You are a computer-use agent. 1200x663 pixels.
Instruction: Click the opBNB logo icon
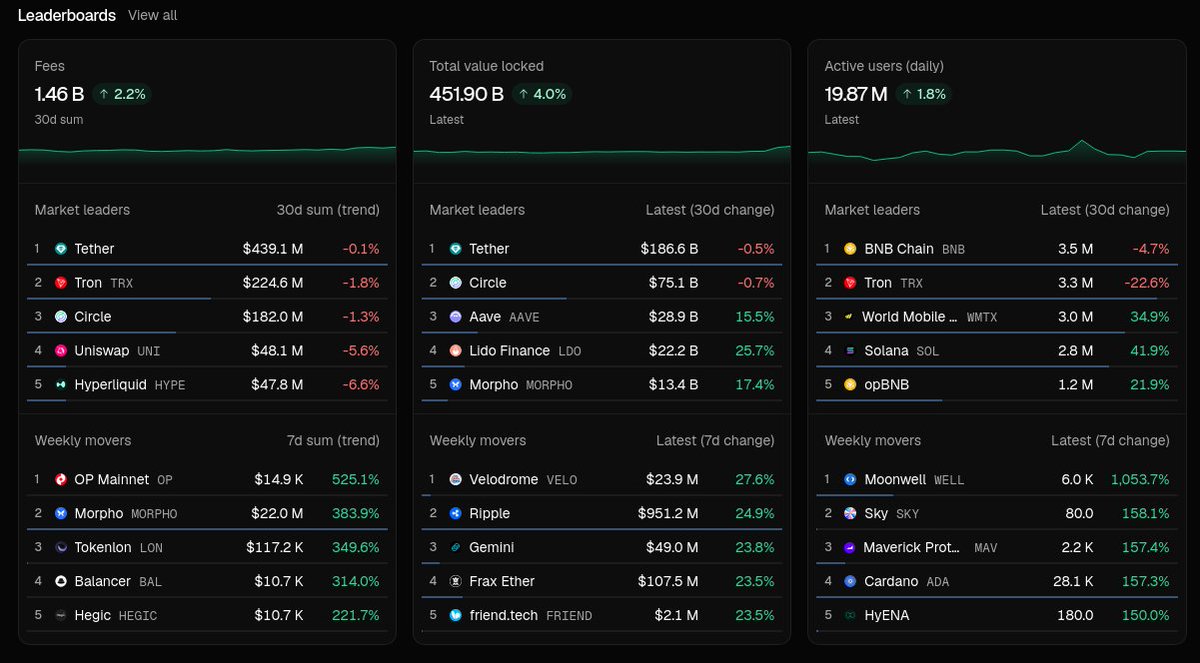click(x=851, y=385)
